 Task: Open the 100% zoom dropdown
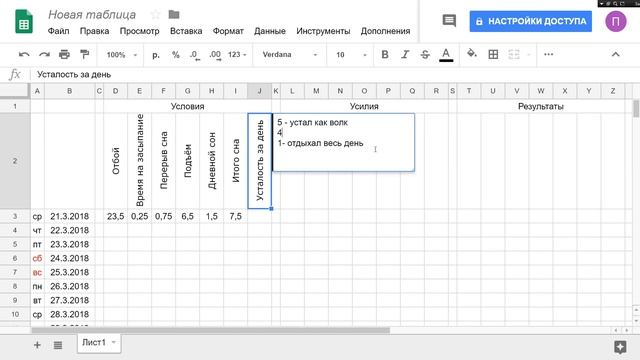click(121, 55)
